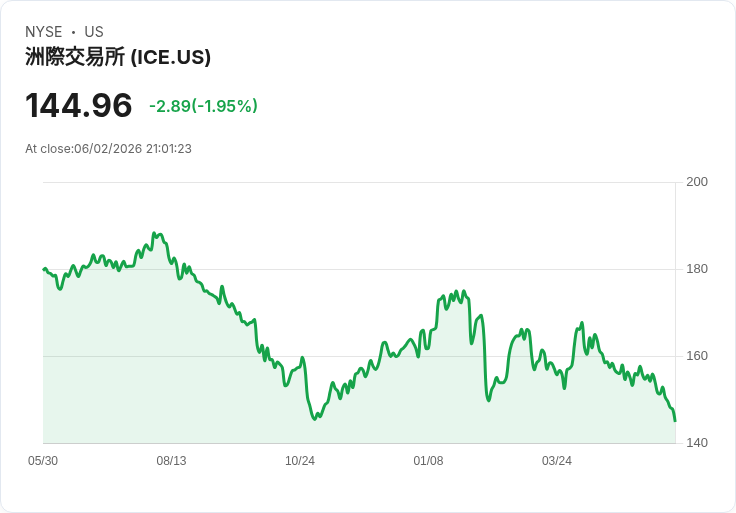This screenshot has width=736, height=513.
Task: Click the 180 price axis label
Action: (697, 269)
